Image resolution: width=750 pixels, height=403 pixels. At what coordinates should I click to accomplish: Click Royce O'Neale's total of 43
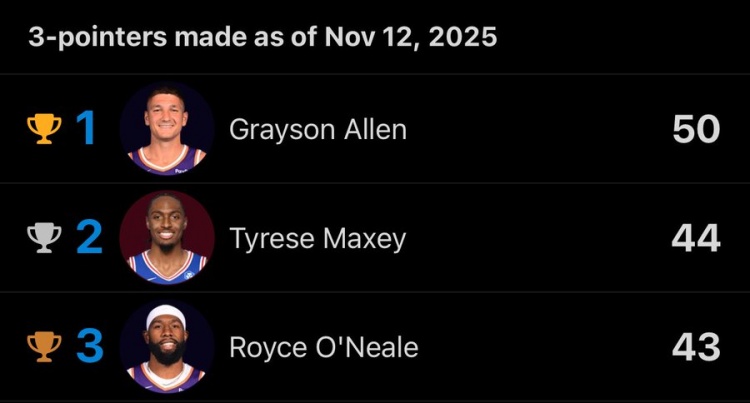(696, 347)
